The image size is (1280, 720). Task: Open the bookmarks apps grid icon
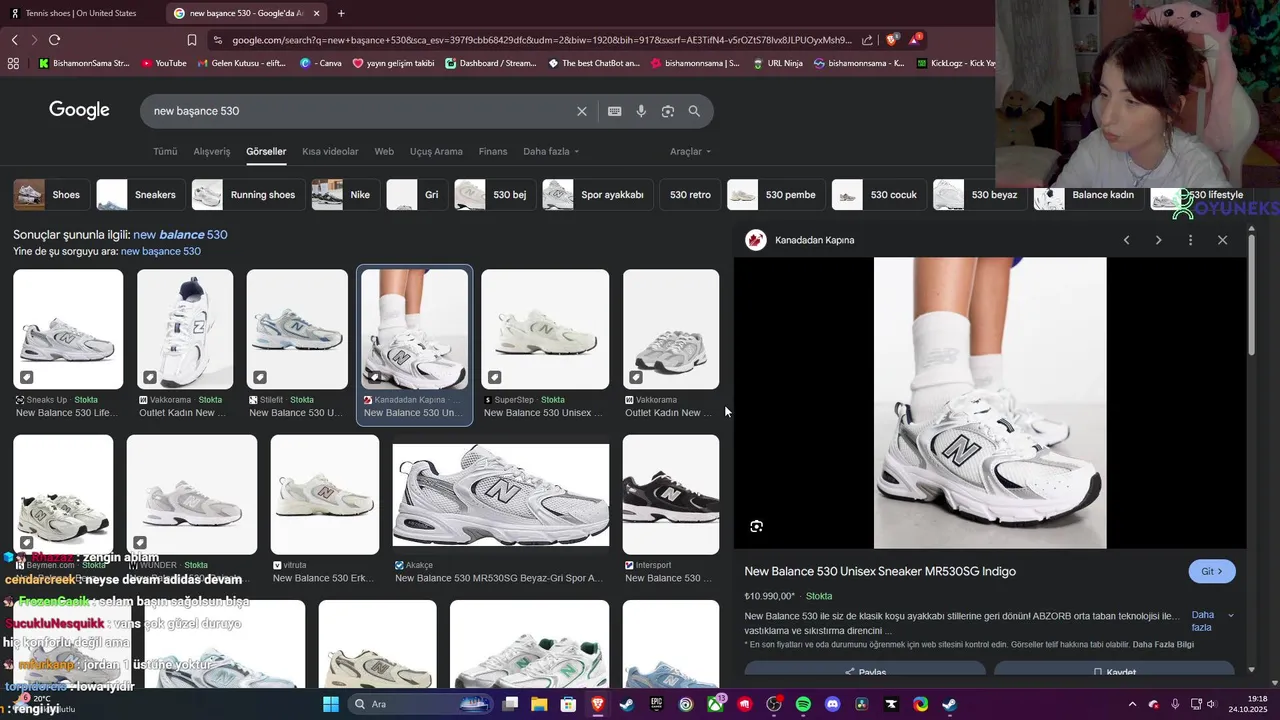[x=13, y=63]
